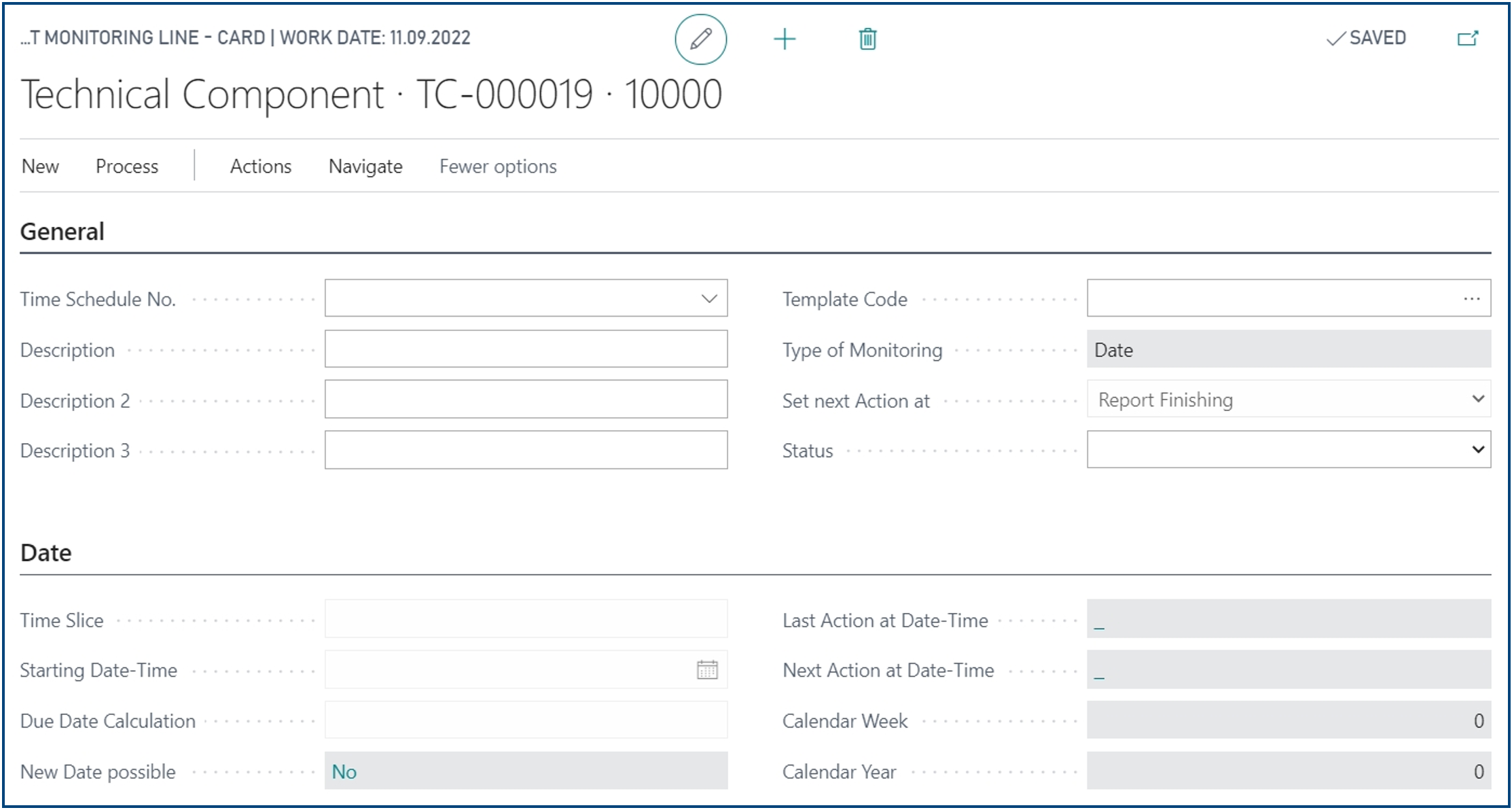1512x810 pixels.
Task: Click the Description 3 input field
Action: point(526,449)
